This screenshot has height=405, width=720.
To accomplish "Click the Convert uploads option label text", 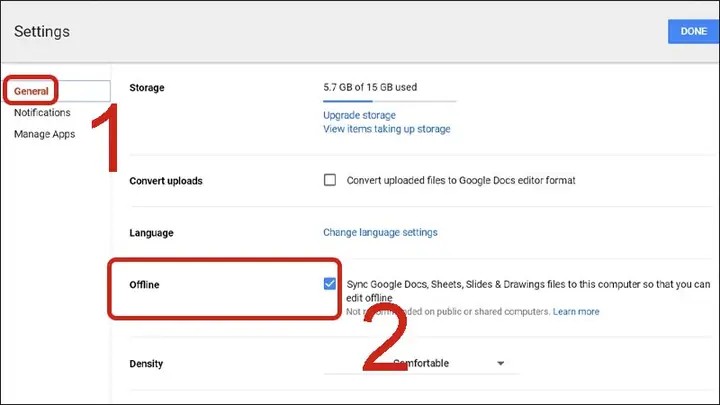I will (461, 180).
